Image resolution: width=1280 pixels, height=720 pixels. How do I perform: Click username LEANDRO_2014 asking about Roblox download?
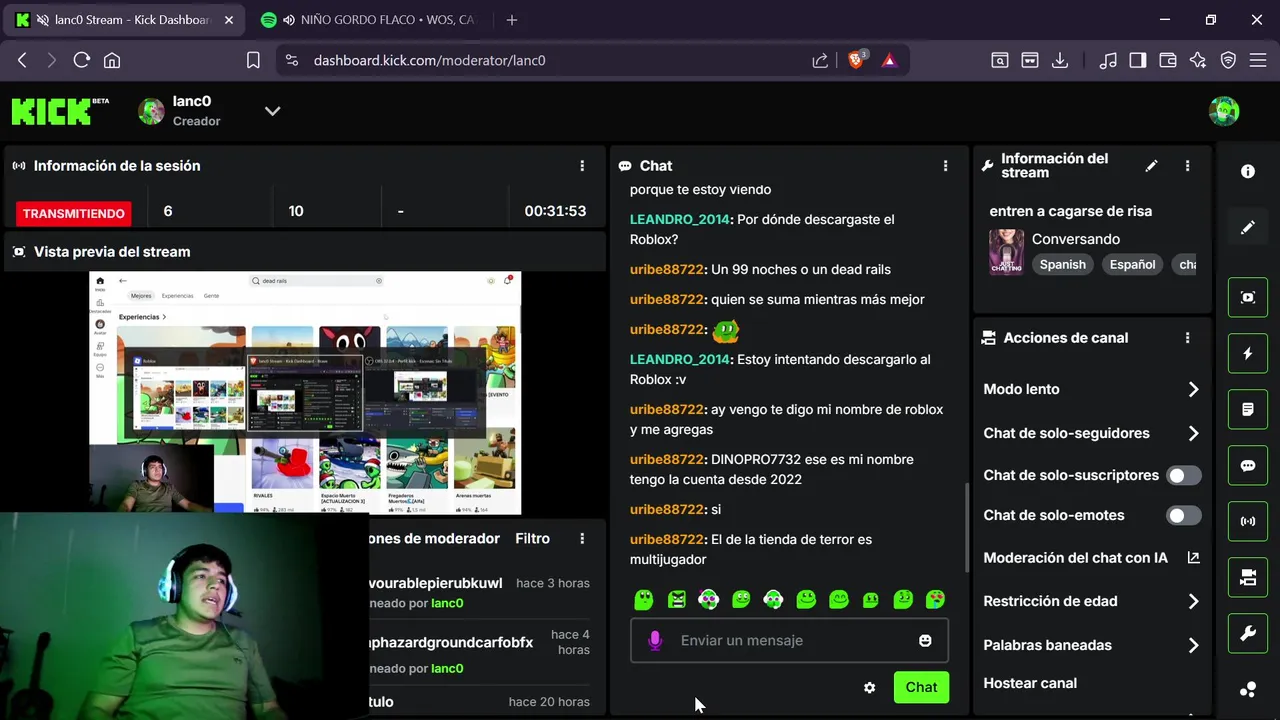[x=680, y=220]
